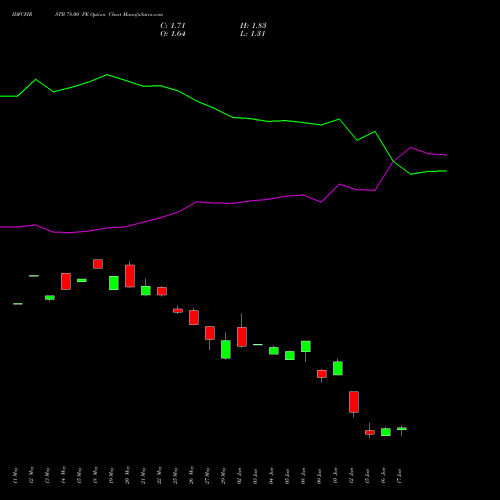The image size is (500, 500).
Task: Click the tall red candle above 20 May
Action: pos(130,276)
